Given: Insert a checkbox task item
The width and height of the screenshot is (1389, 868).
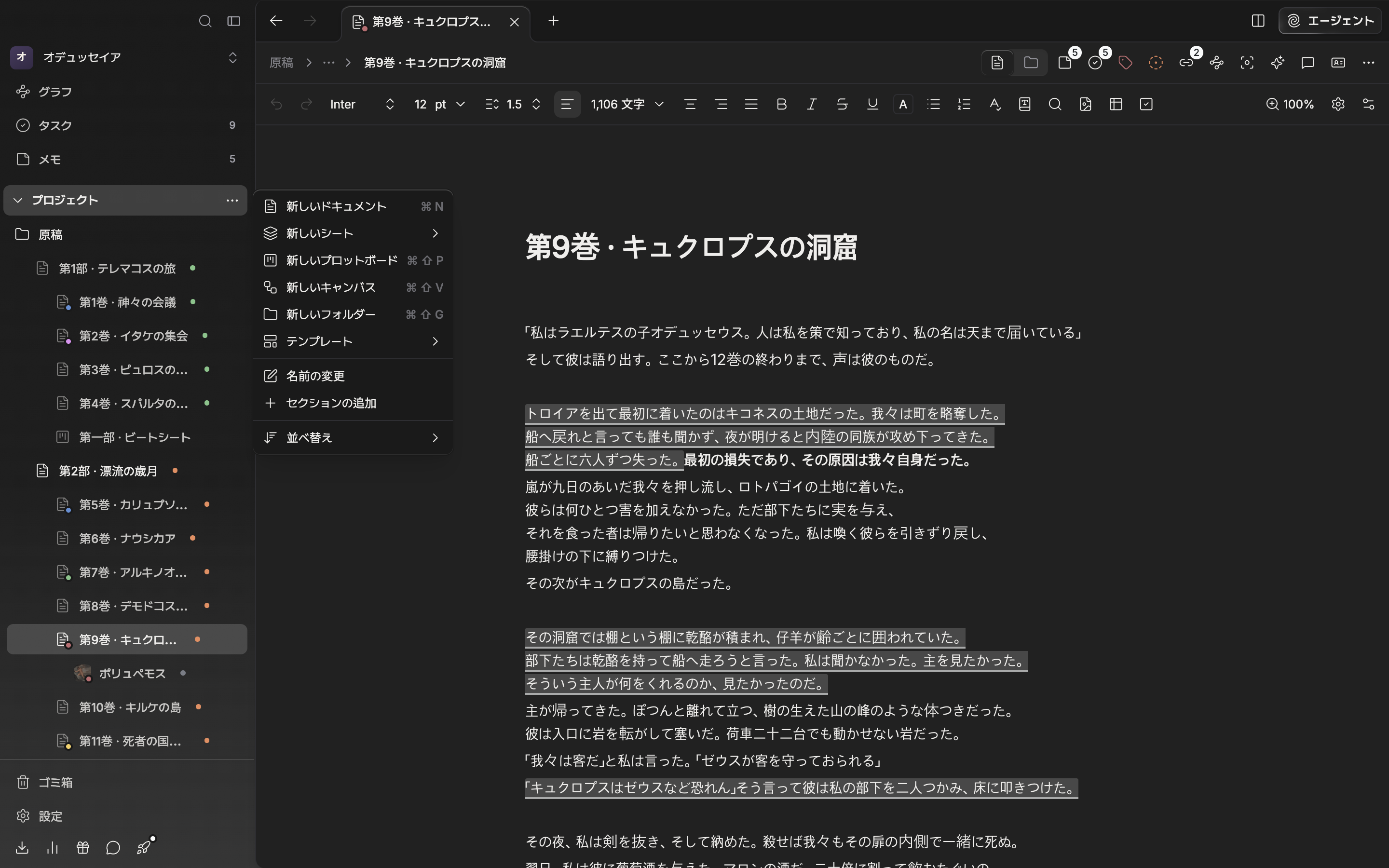Looking at the screenshot, I should coord(1146,104).
